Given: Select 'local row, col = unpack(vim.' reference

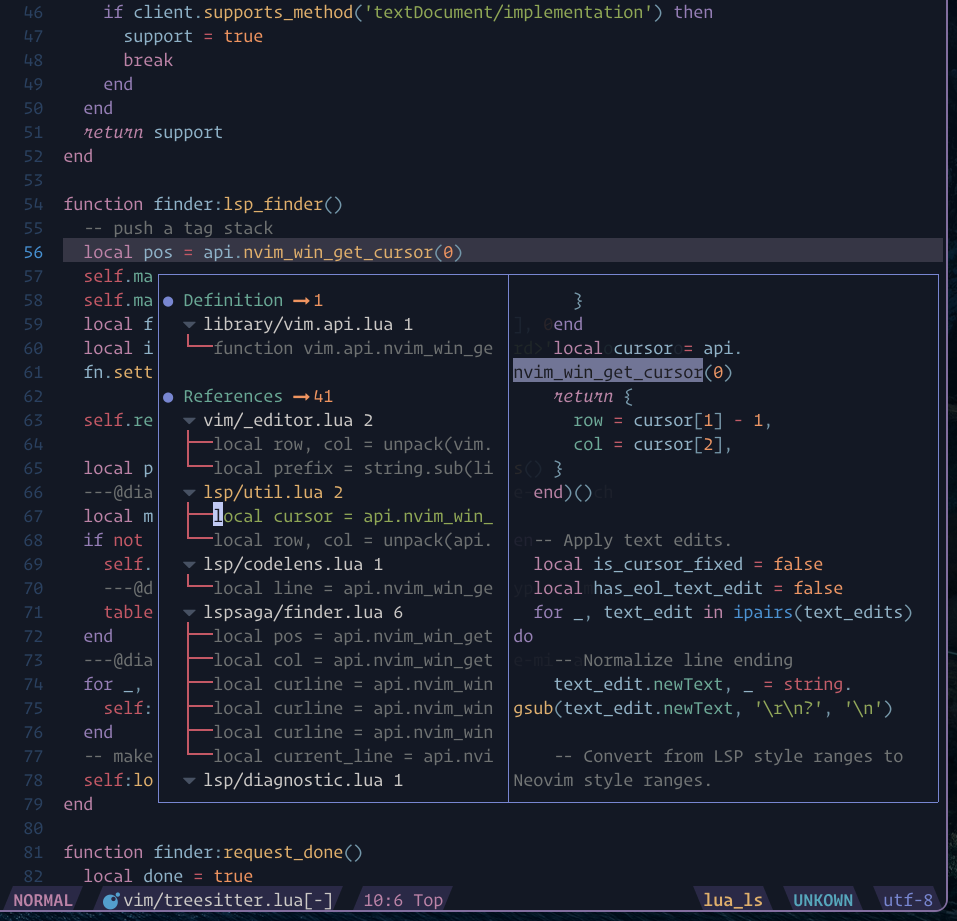Looking at the screenshot, I should (x=353, y=444).
